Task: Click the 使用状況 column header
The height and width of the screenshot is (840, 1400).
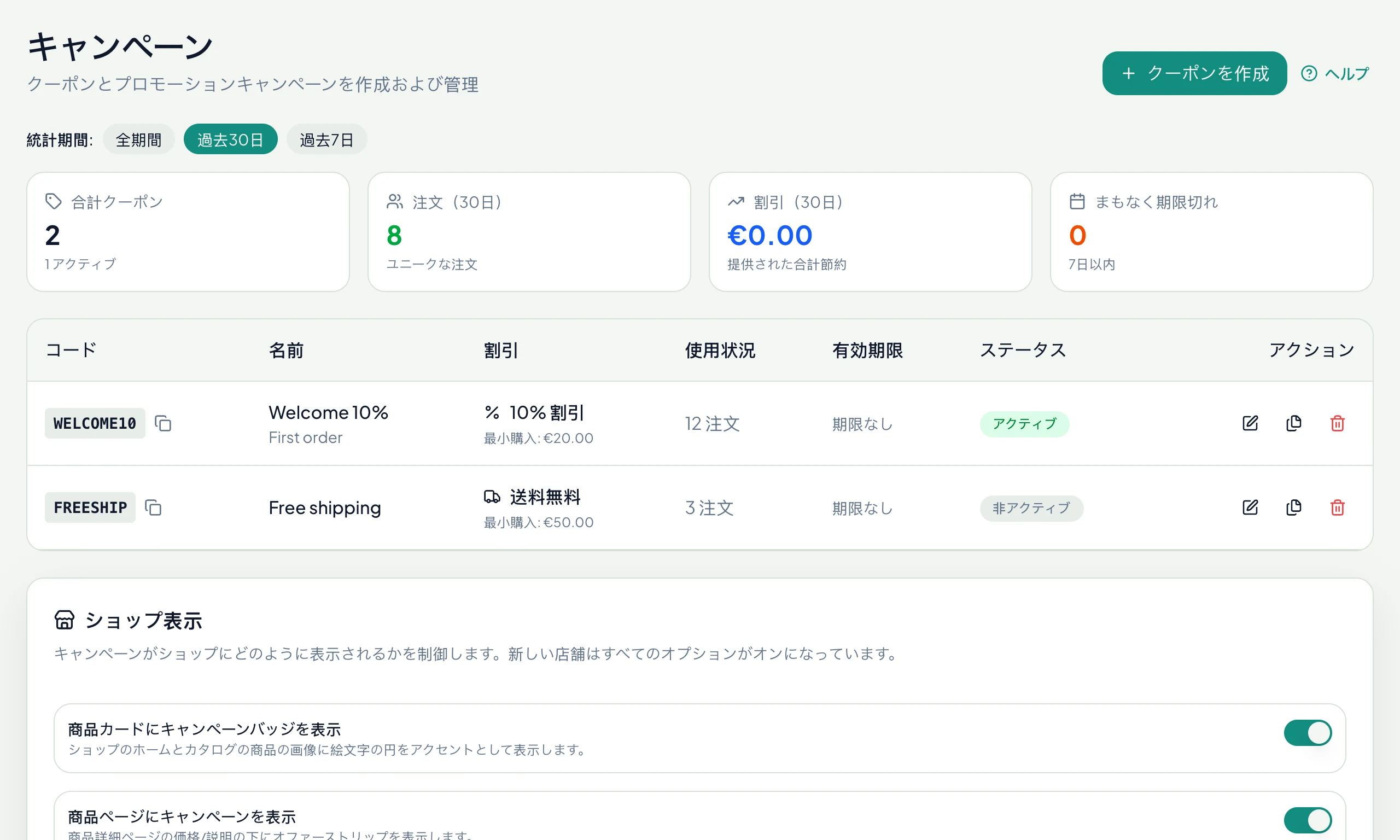Action: (720, 351)
